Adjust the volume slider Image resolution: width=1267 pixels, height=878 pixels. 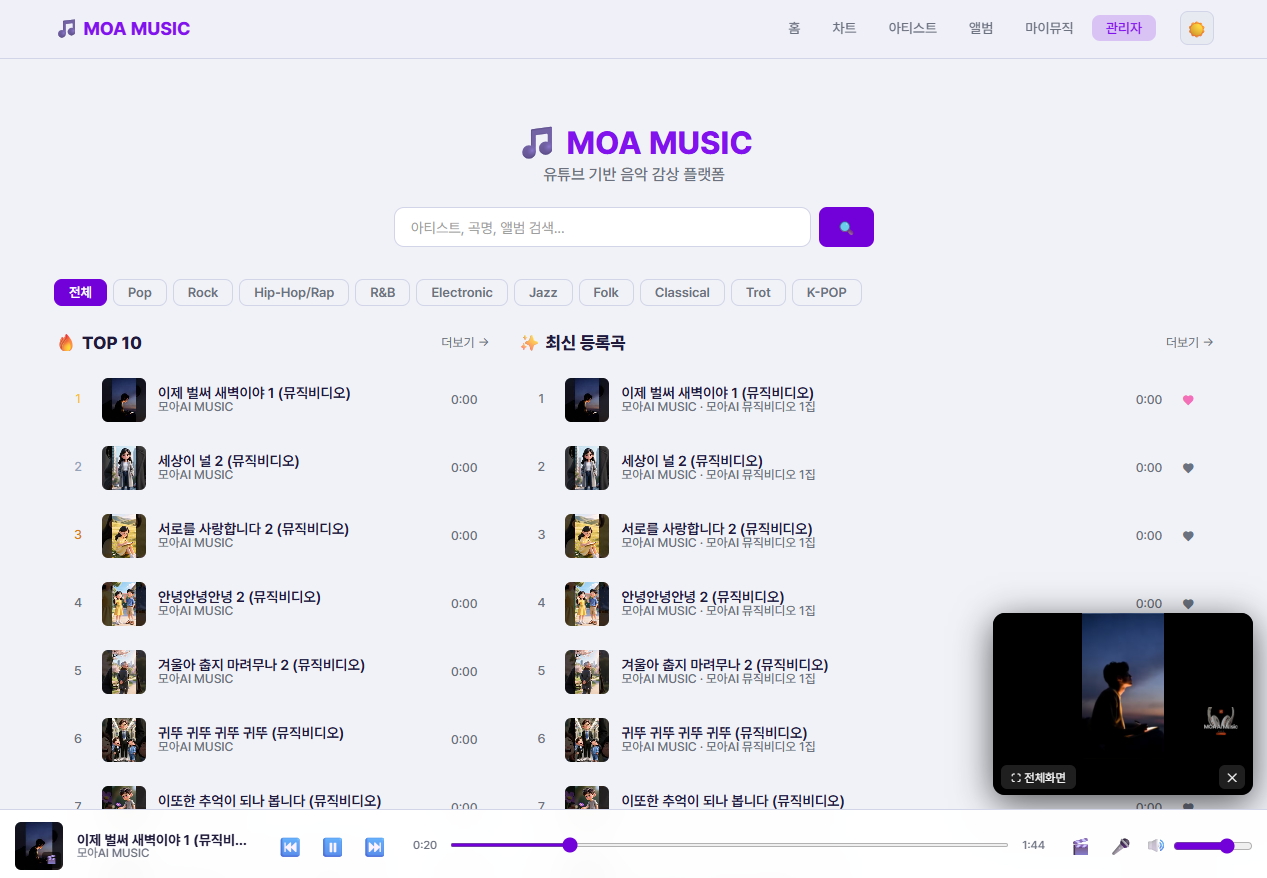coord(1213,846)
